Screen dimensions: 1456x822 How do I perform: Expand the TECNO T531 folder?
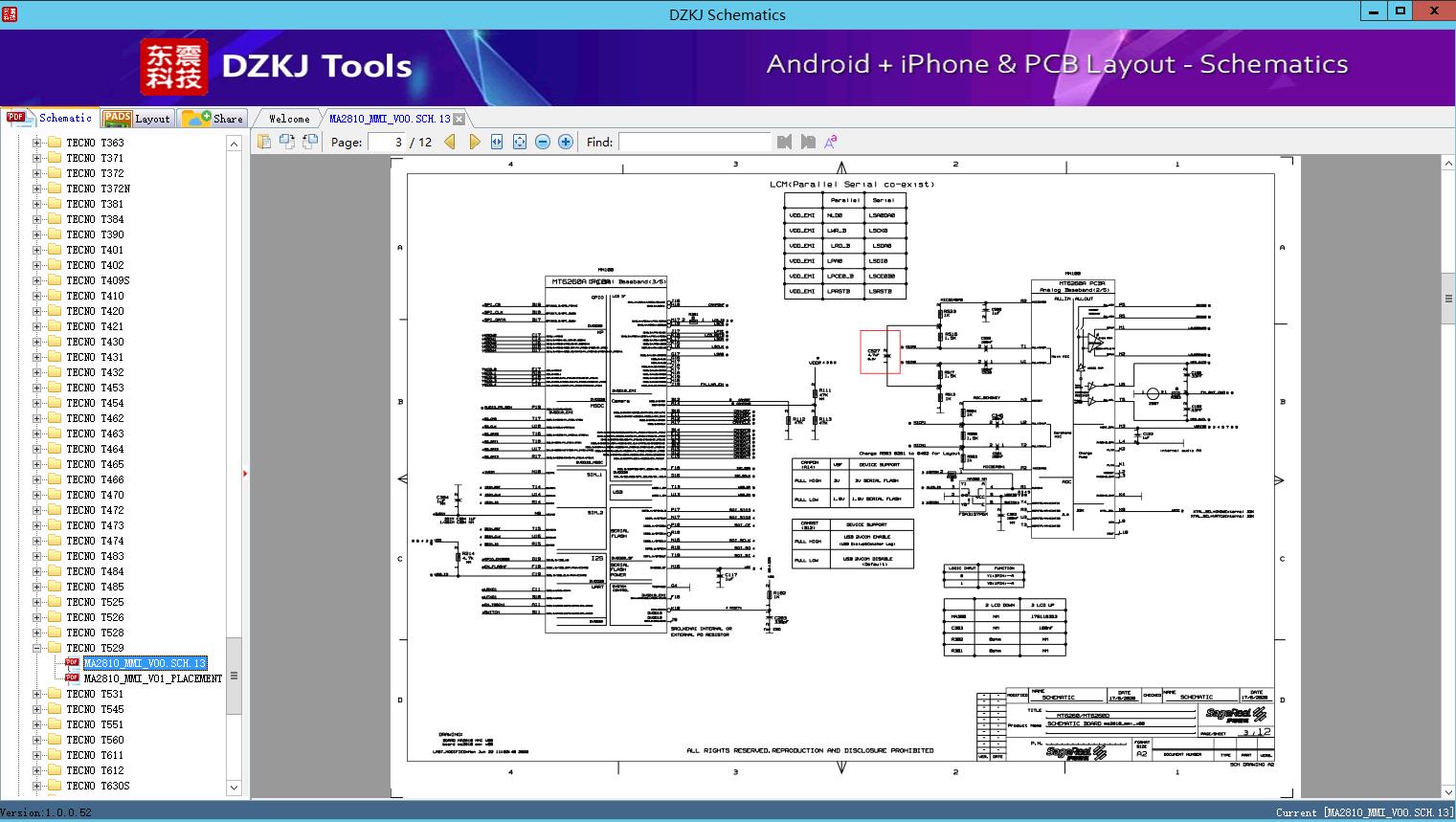click(36, 694)
